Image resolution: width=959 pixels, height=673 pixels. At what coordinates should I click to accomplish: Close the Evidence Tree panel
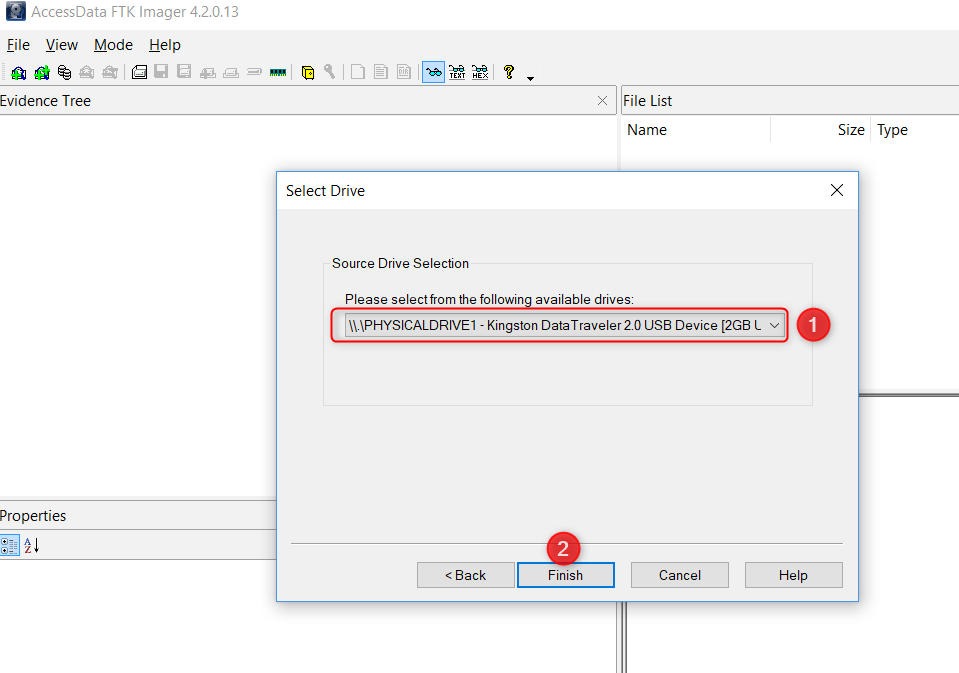[602, 100]
